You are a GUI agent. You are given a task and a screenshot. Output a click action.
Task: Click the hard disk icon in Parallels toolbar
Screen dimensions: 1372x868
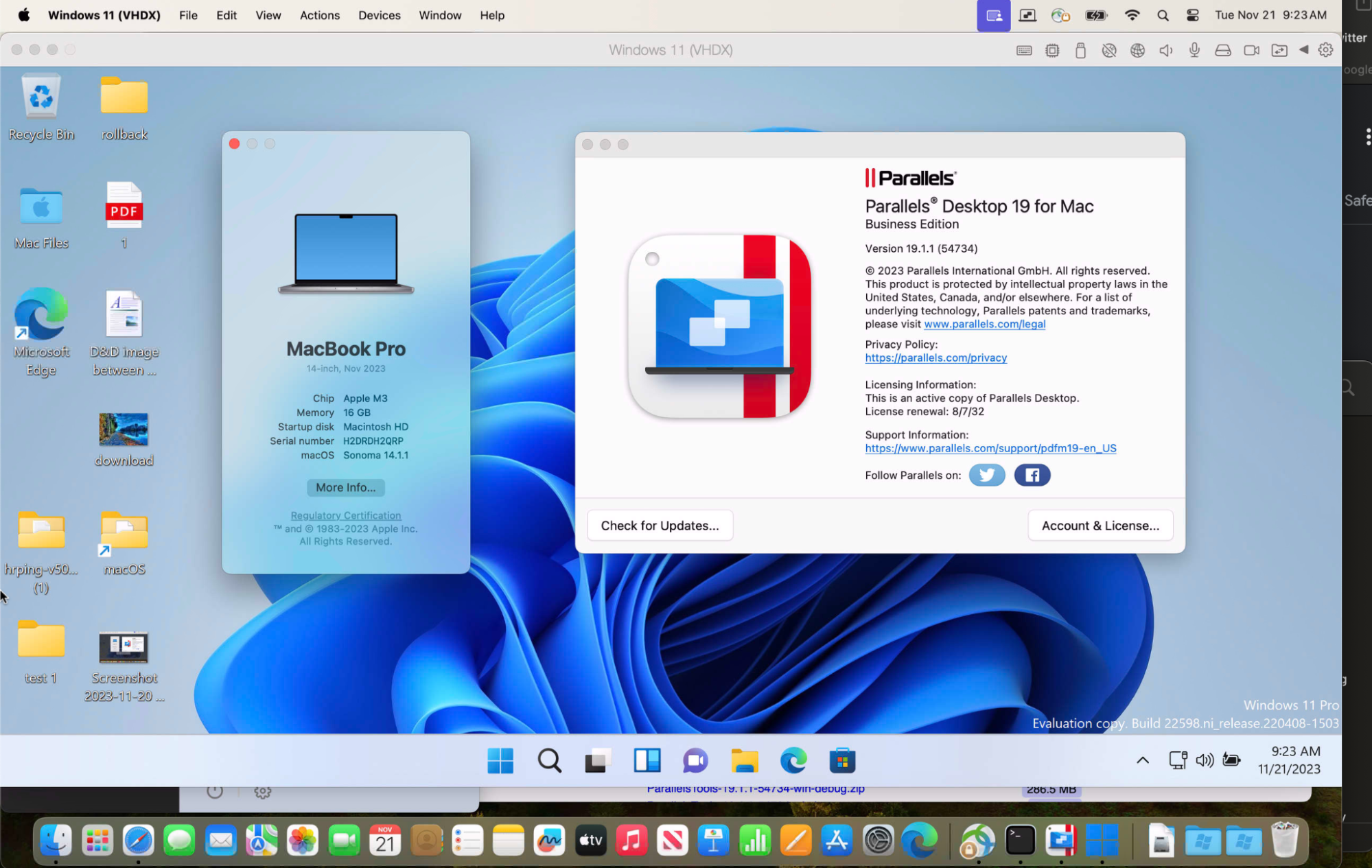pos(1223,49)
